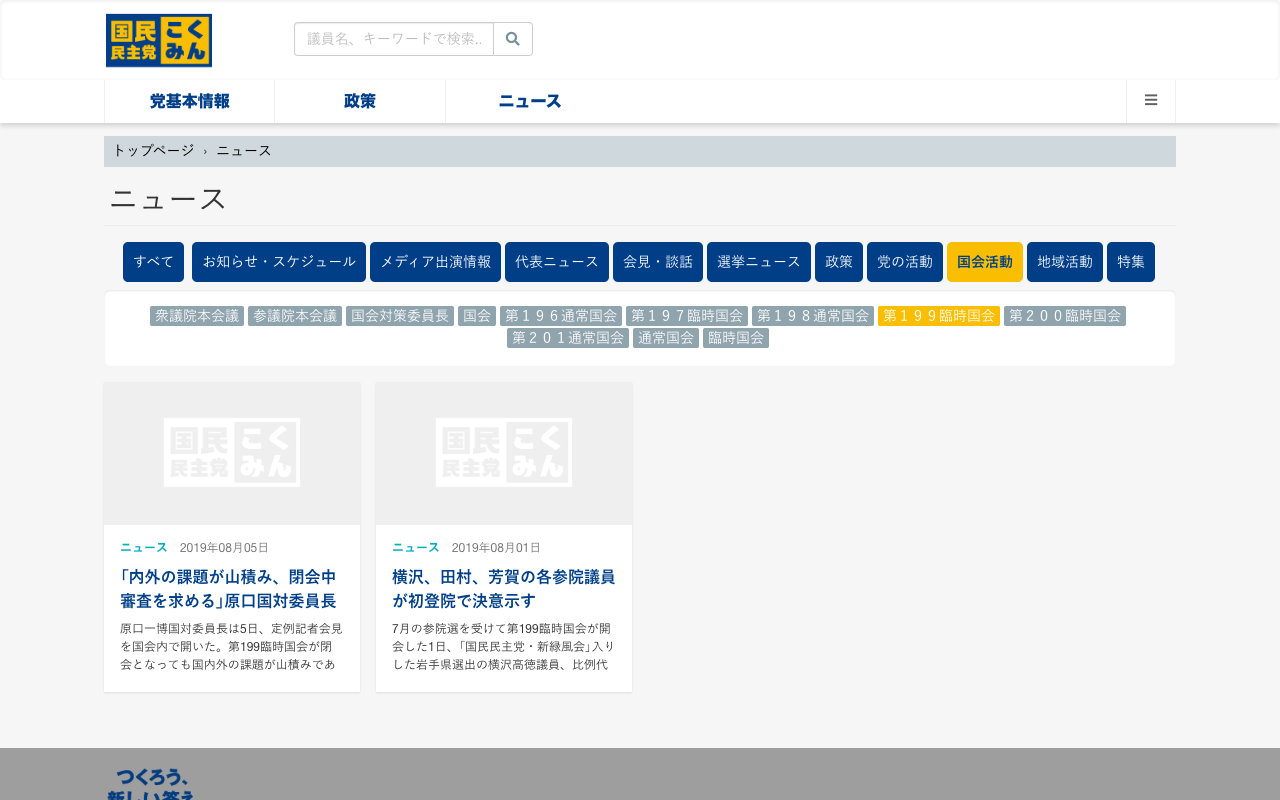Go to トップページ breadcrumb link
This screenshot has height=800, width=1280.
pyautogui.click(x=153, y=151)
